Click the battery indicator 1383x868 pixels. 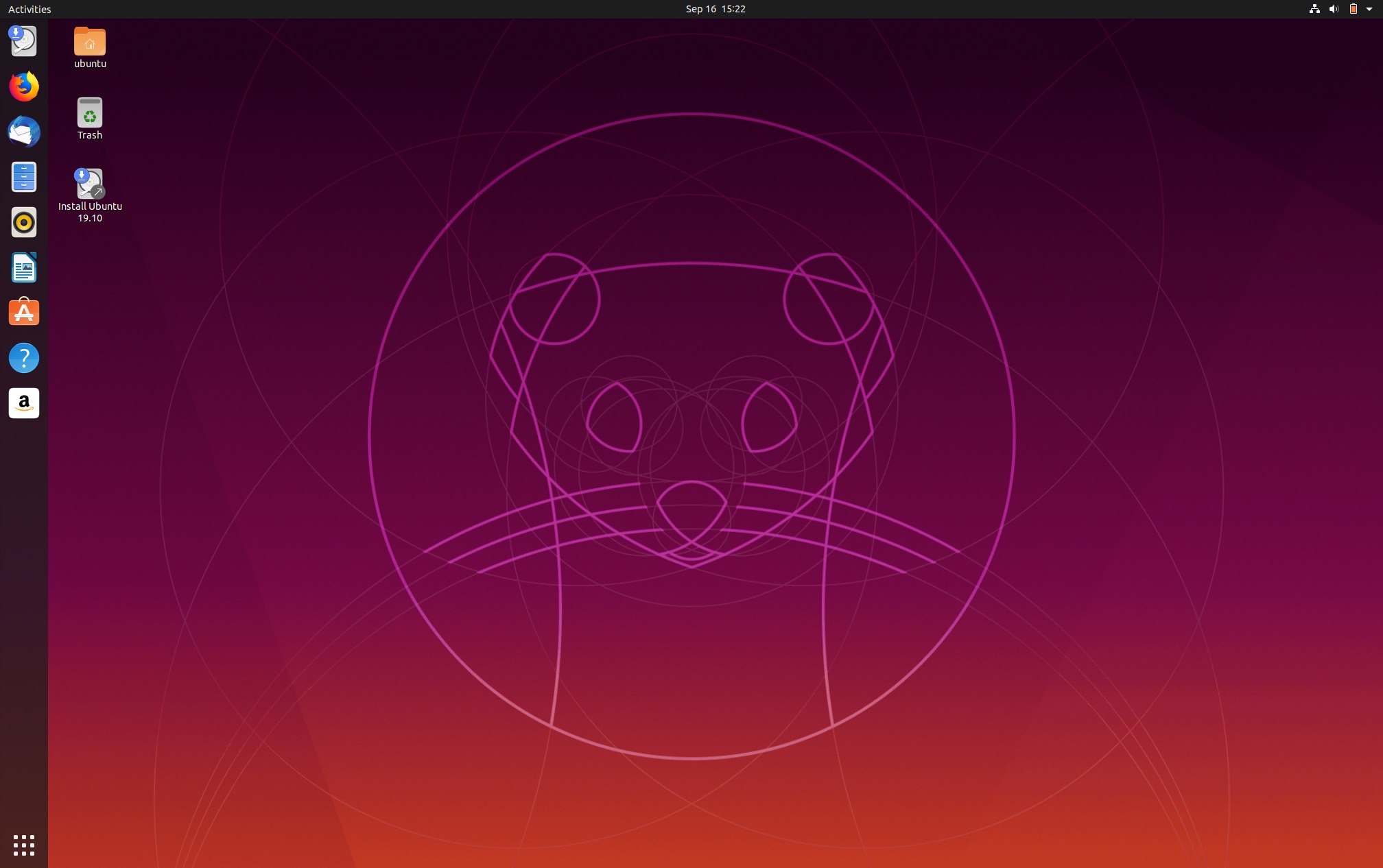point(1353,9)
